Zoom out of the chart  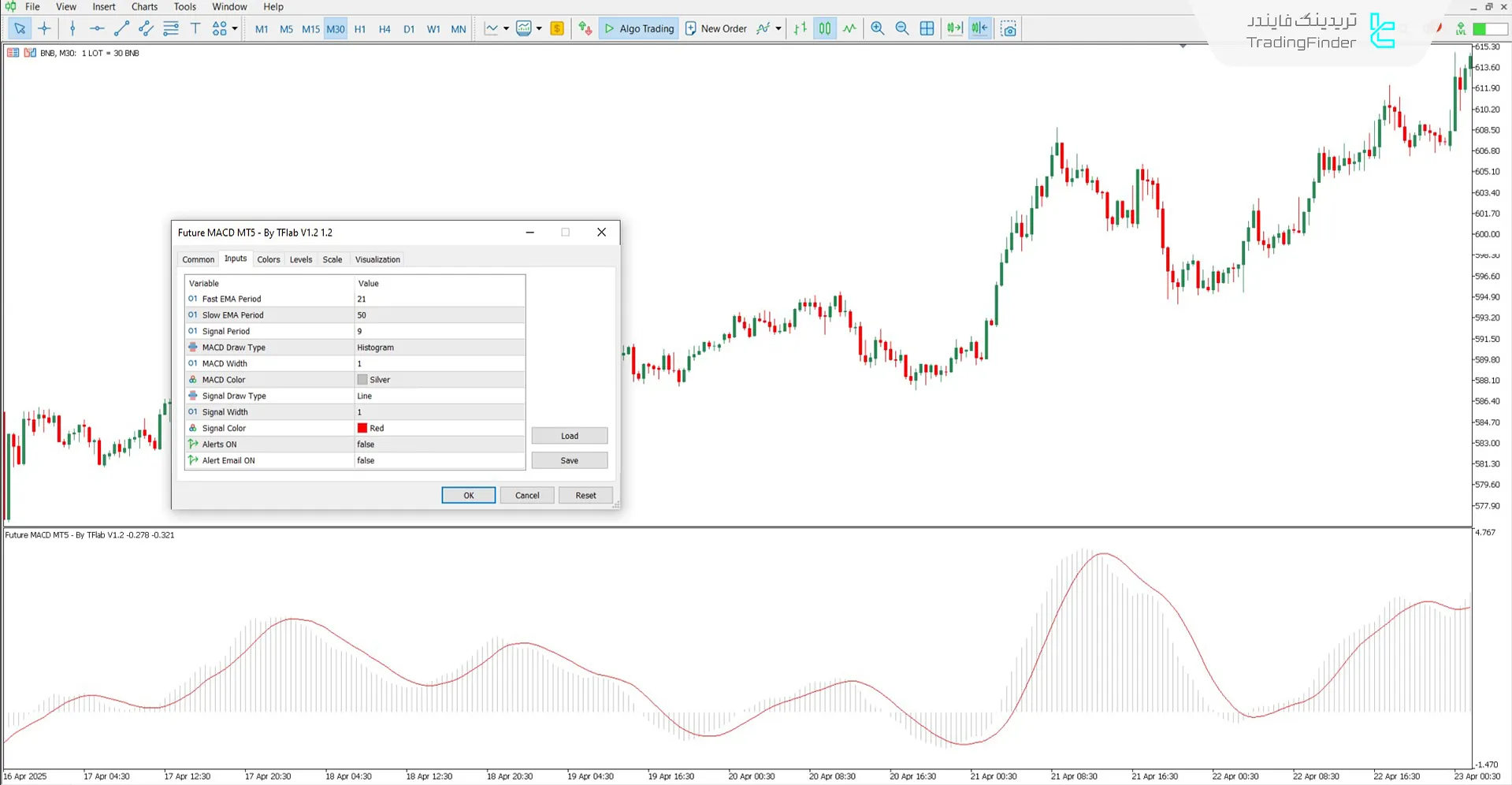click(902, 28)
